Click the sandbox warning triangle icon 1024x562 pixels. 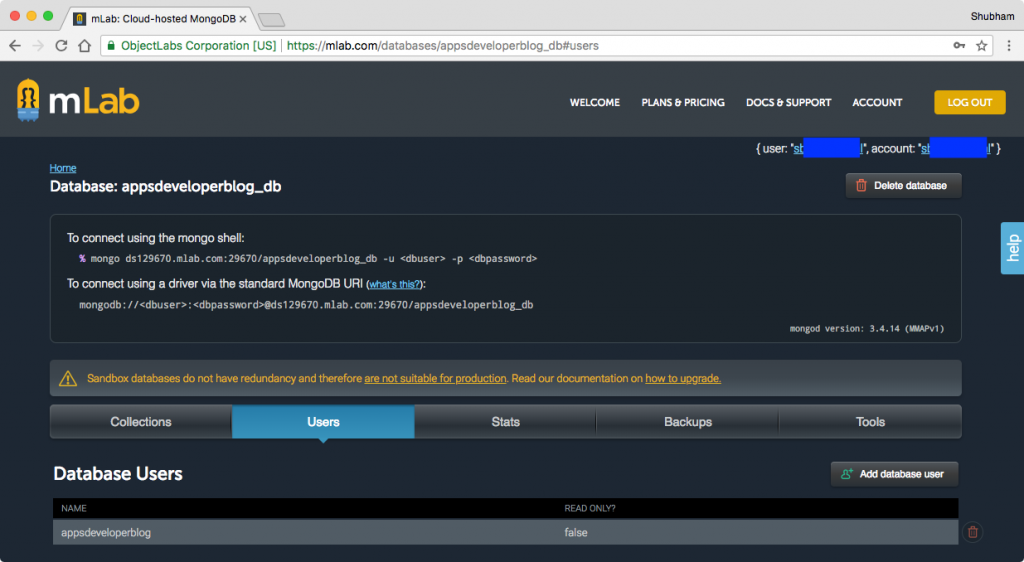coord(68,379)
